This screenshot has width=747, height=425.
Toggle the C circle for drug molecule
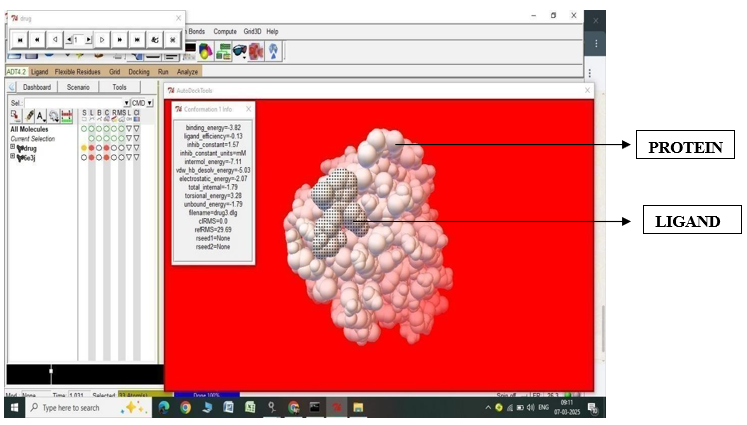[109, 147]
